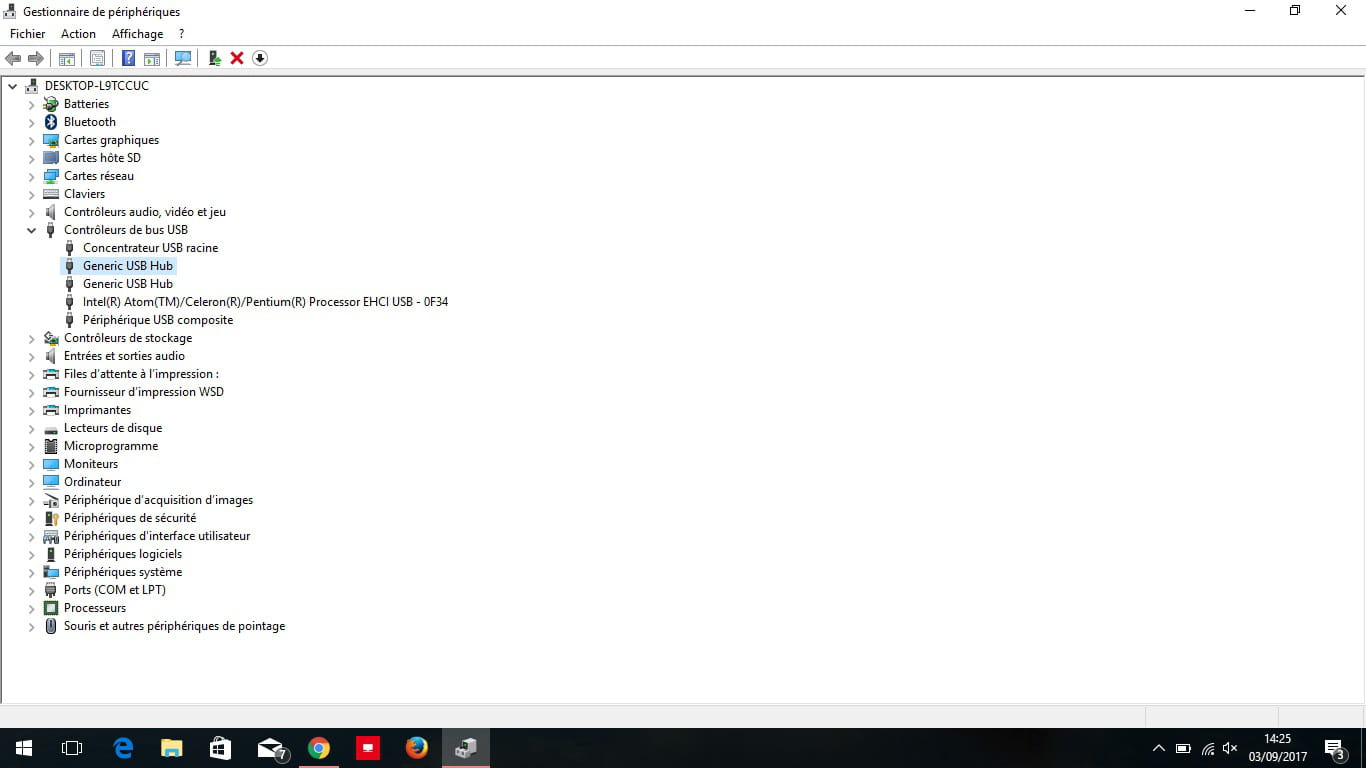Open the Action menu
The width and height of the screenshot is (1366, 768).
[79, 34]
